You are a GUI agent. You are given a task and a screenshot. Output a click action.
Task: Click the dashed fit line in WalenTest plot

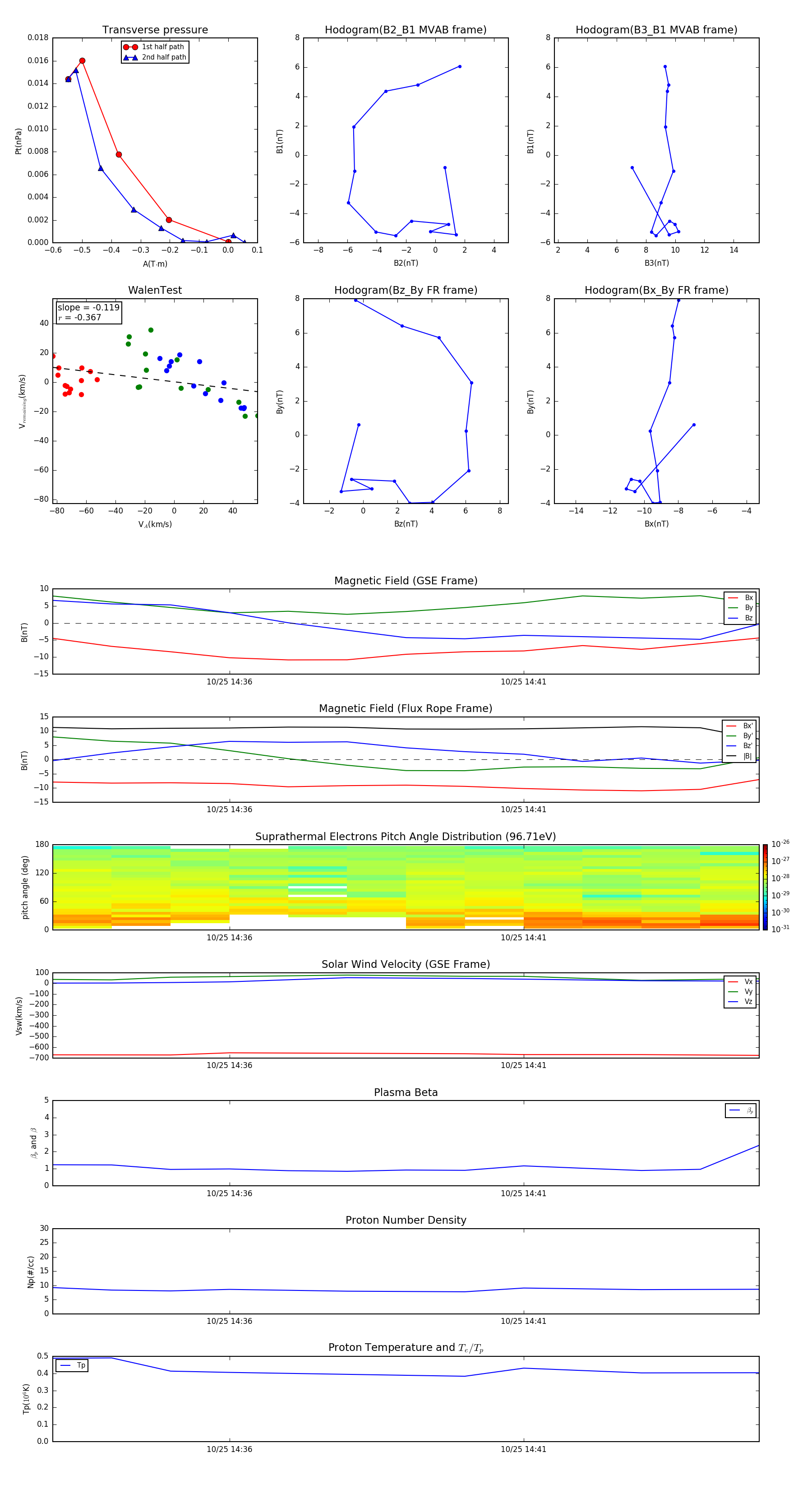[155, 379]
